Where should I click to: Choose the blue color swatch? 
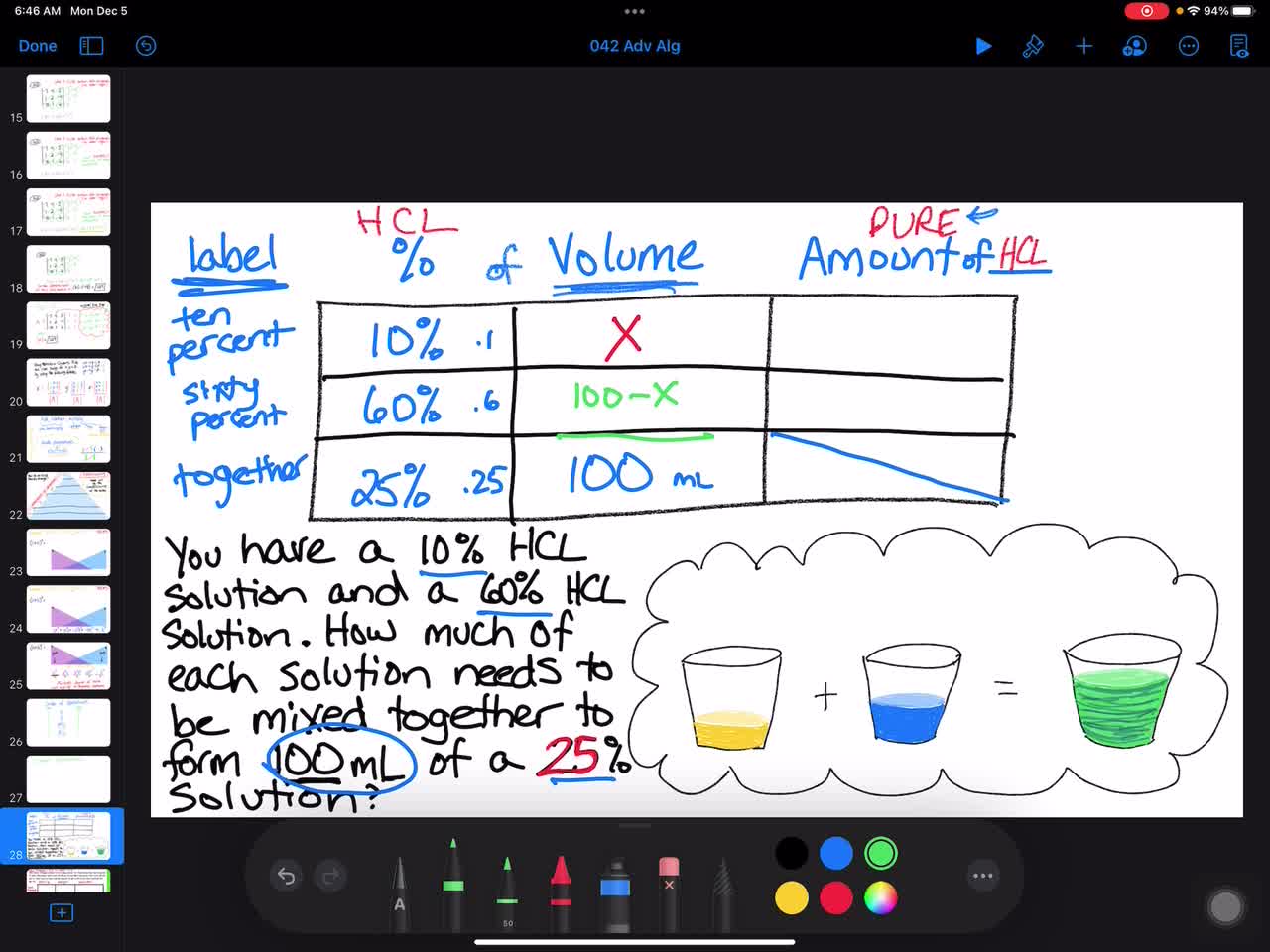(x=836, y=853)
